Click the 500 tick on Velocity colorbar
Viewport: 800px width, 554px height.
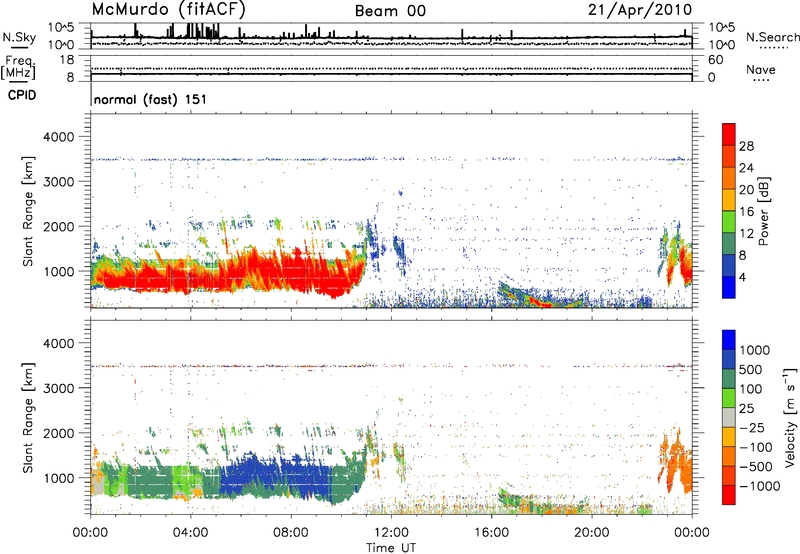(x=751, y=370)
